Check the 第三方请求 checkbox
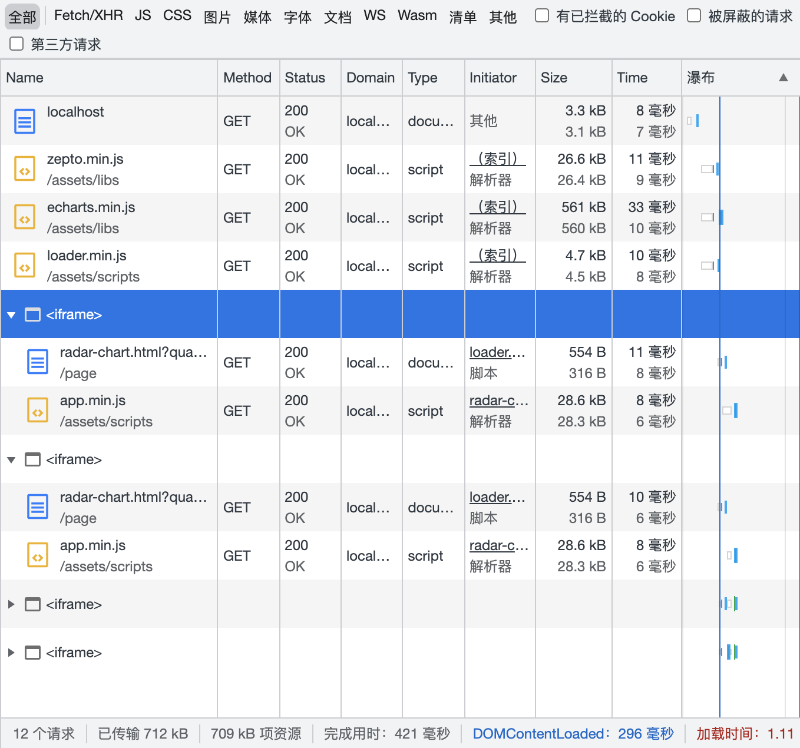The width and height of the screenshot is (800, 748). pyautogui.click(x=16, y=44)
